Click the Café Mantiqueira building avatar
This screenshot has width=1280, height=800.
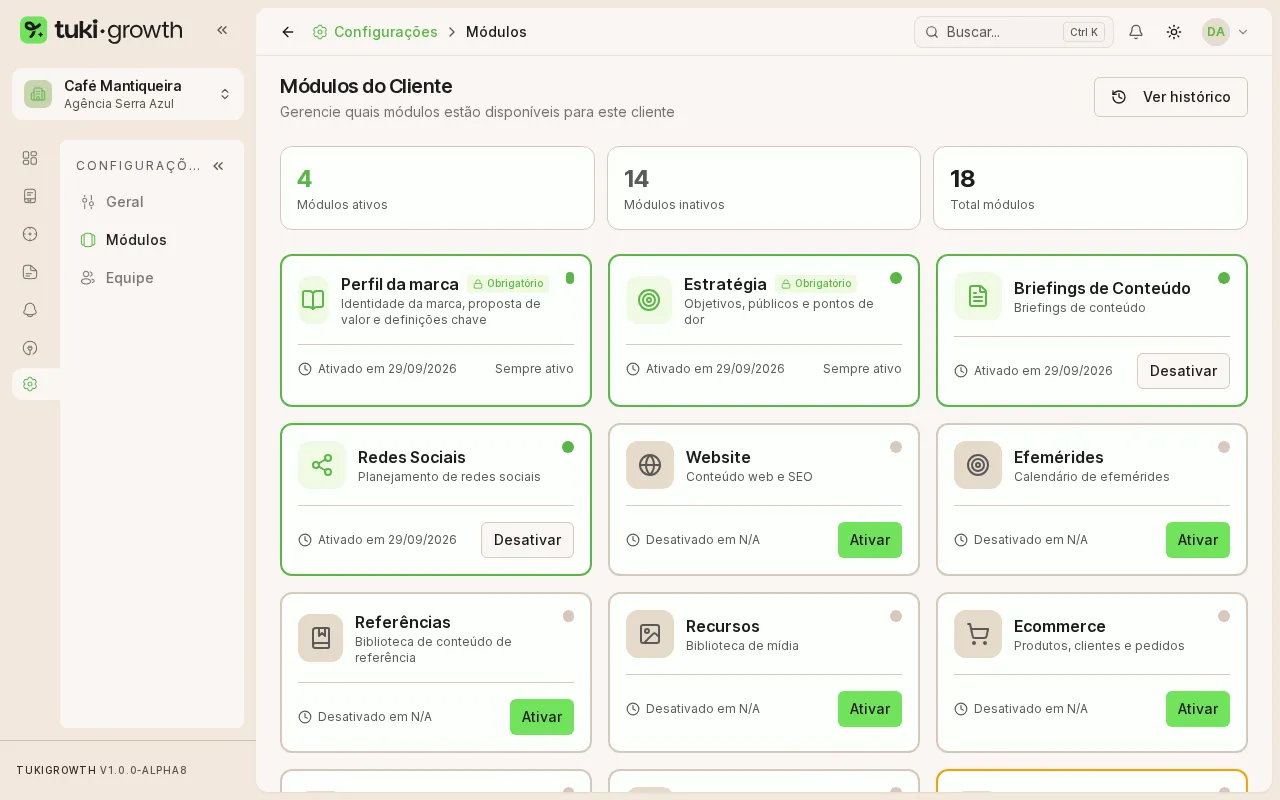38,94
